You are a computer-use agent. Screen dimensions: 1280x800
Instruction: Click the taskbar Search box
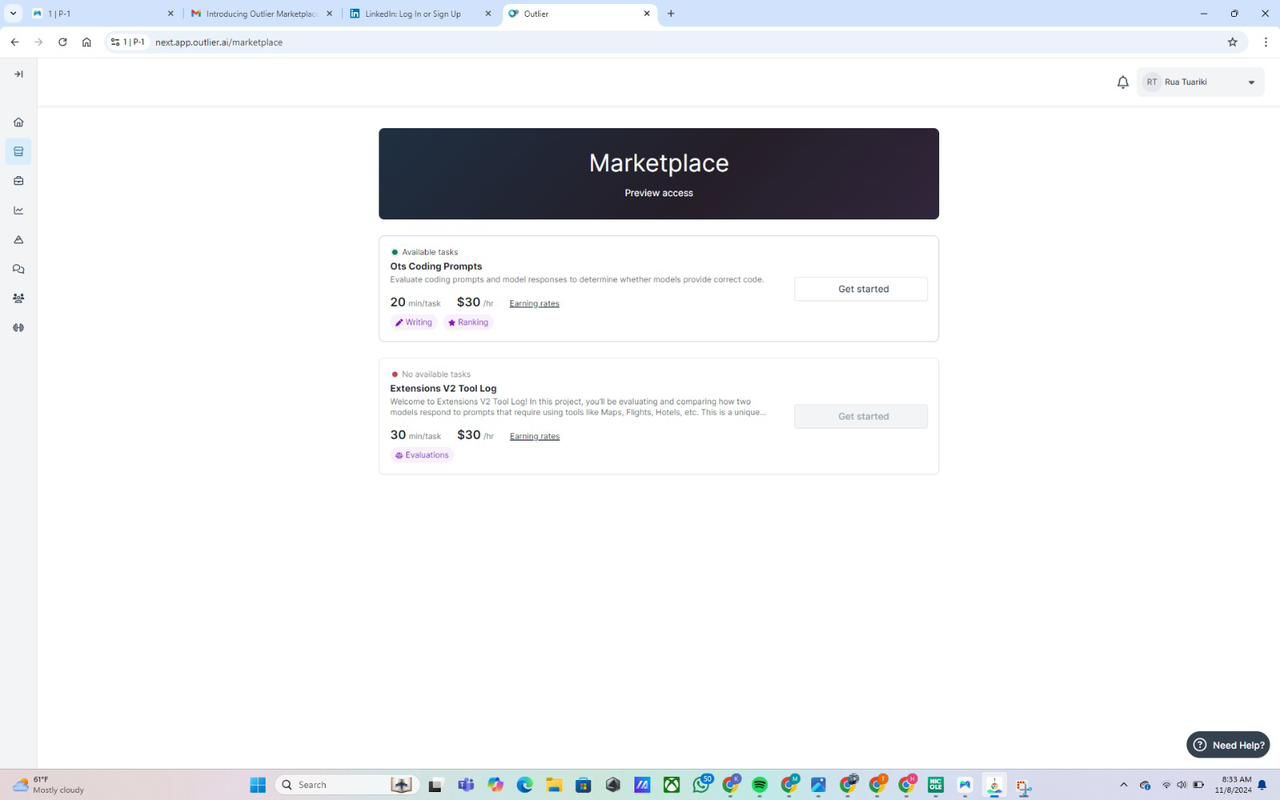[x=345, y=785]
